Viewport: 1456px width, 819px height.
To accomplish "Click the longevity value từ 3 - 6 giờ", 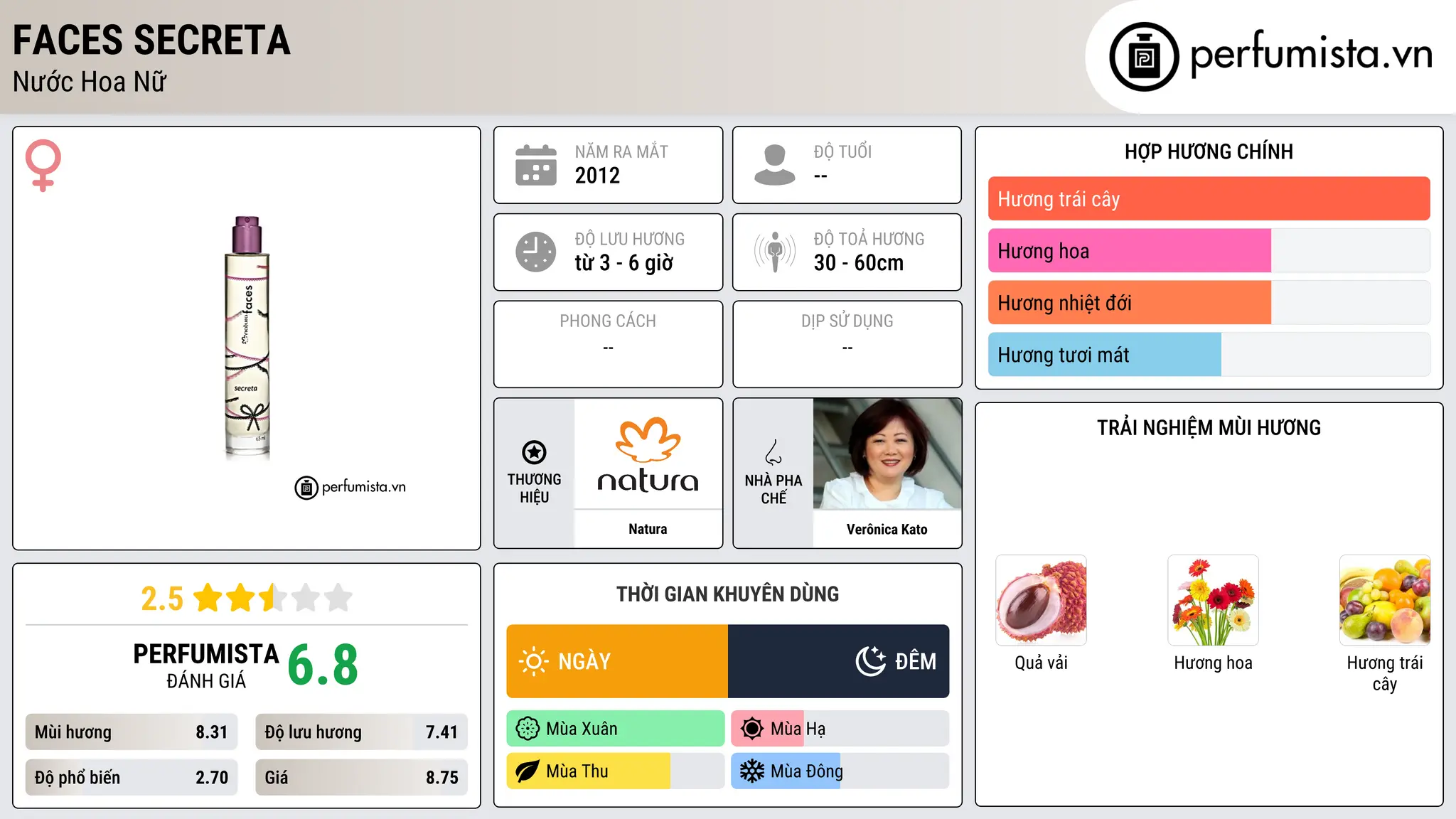I will [x=624, y=263].
